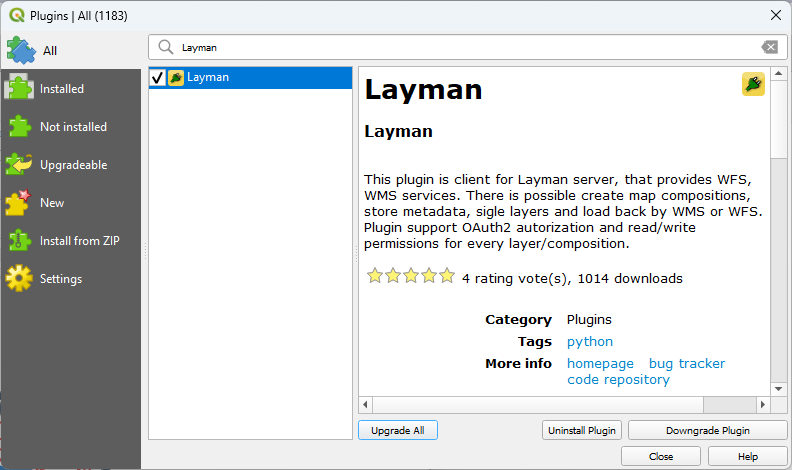Click the Layman plugin logo in description

click(753, 84)
